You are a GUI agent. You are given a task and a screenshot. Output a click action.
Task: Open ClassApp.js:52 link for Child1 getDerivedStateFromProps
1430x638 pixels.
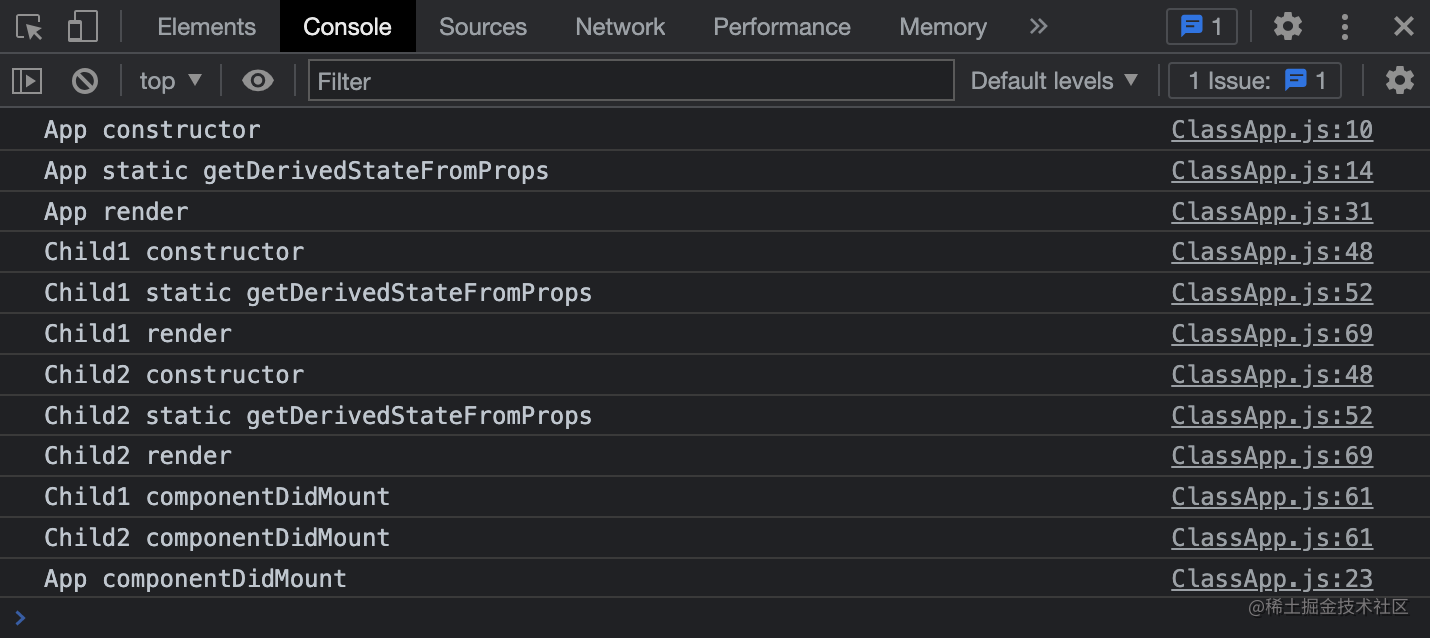[x=1272, y=293]
